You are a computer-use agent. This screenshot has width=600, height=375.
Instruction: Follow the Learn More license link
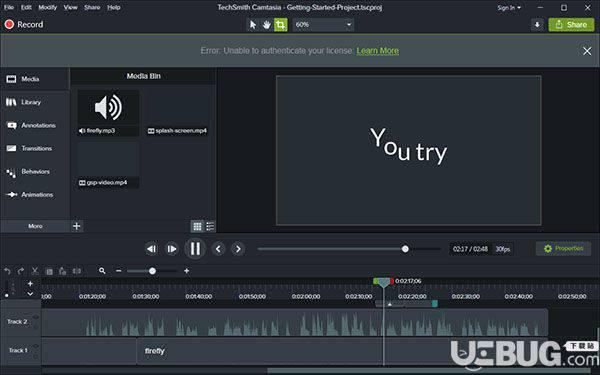coord(377,51)
